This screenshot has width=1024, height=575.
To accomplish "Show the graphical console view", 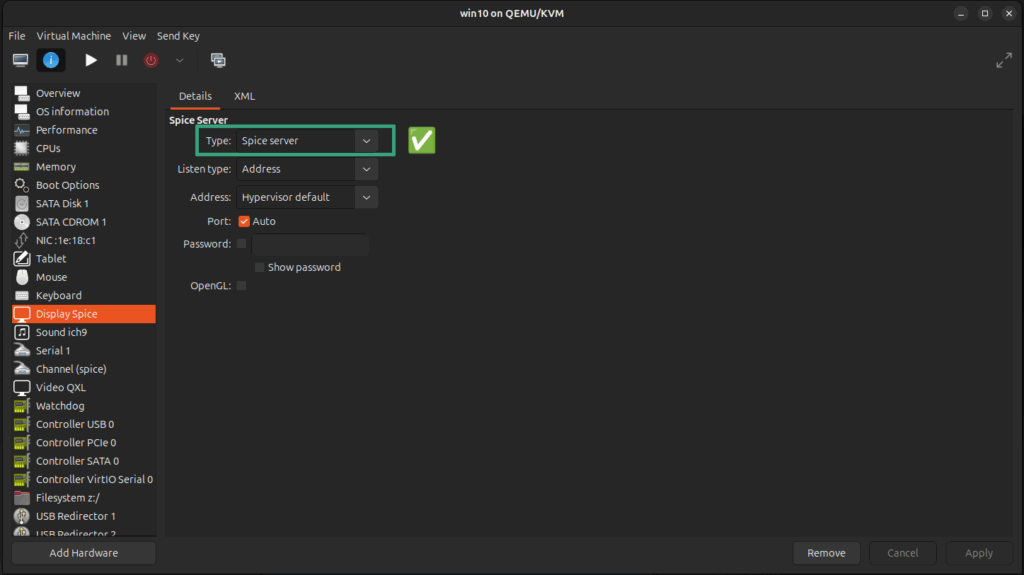I will pos(20,60).
